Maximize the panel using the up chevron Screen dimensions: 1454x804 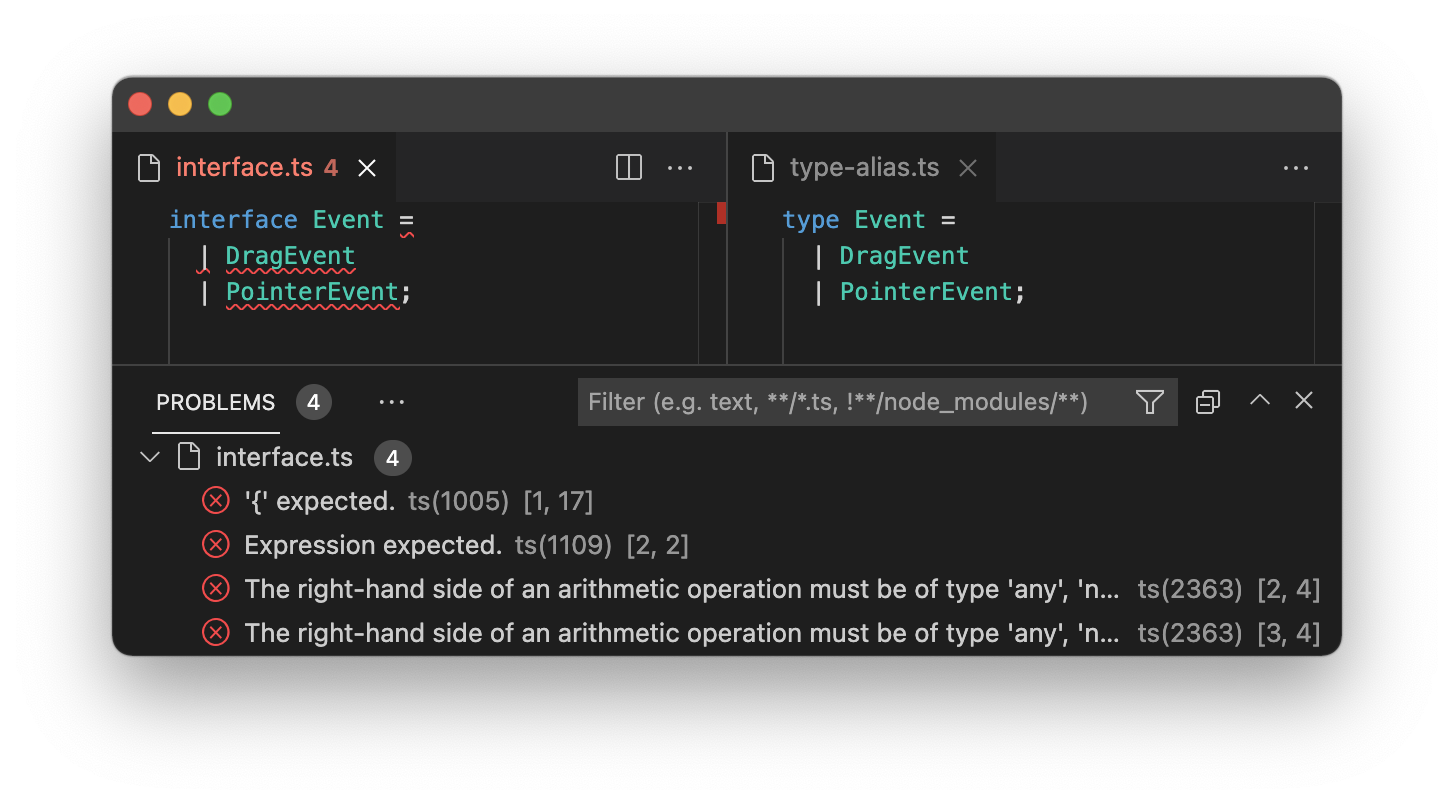pos(1260,400)
